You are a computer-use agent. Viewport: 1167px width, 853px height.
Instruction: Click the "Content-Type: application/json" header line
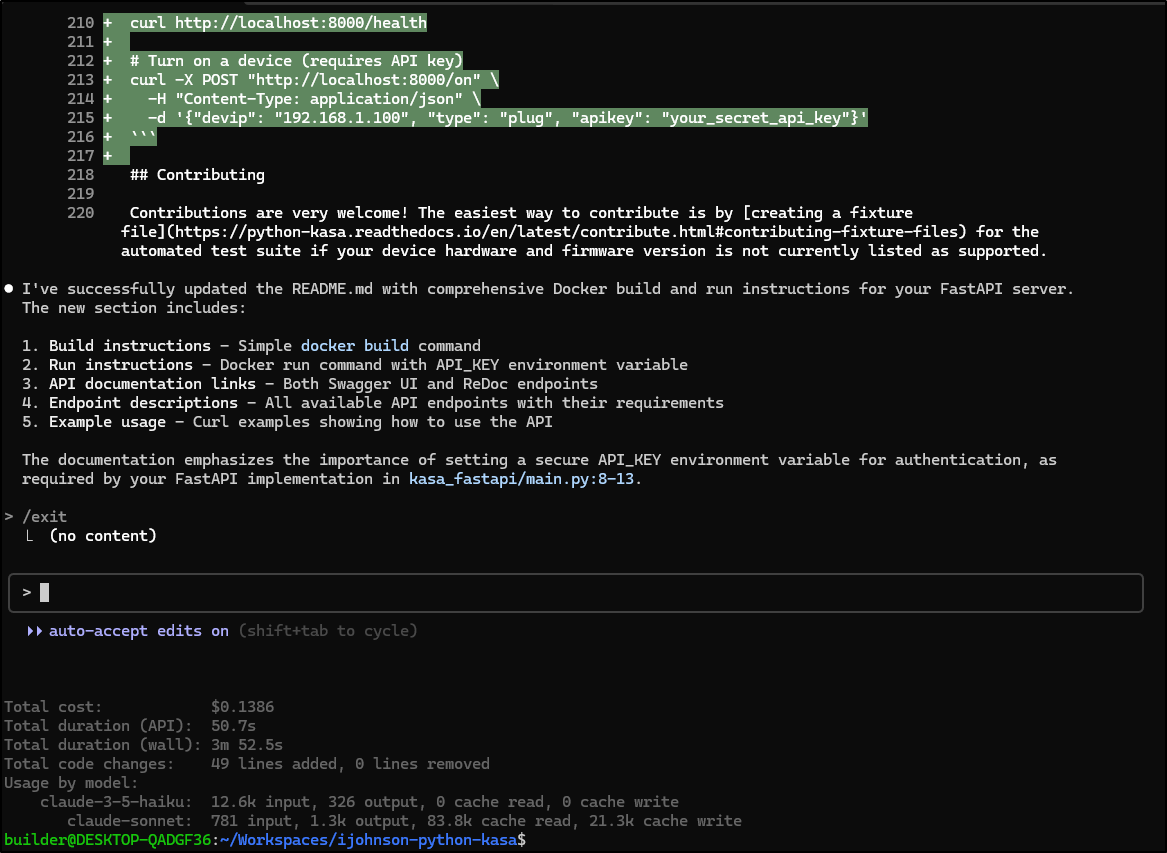tap(314, 99)
